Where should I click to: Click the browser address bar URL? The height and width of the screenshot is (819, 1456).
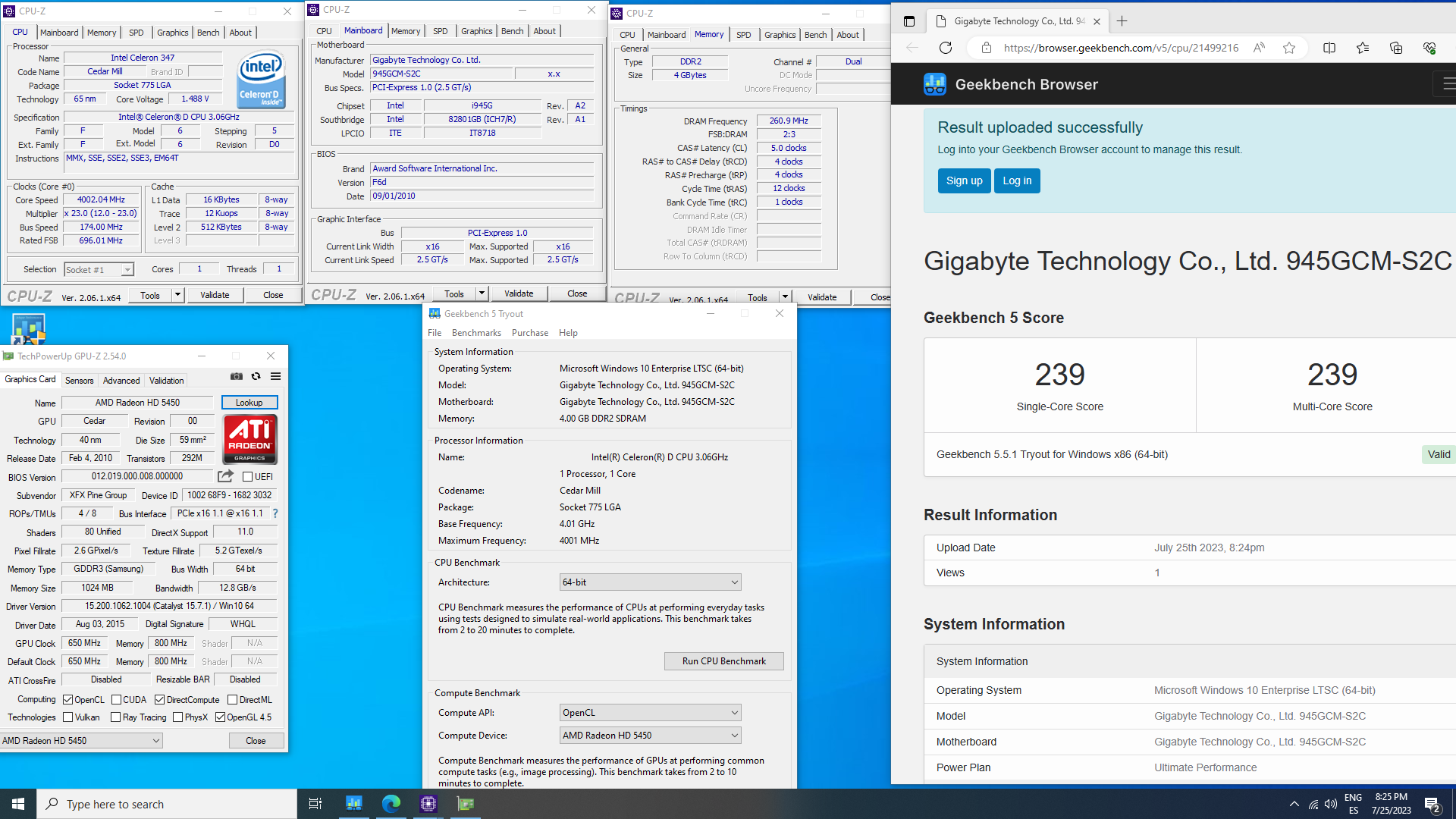1121,48
